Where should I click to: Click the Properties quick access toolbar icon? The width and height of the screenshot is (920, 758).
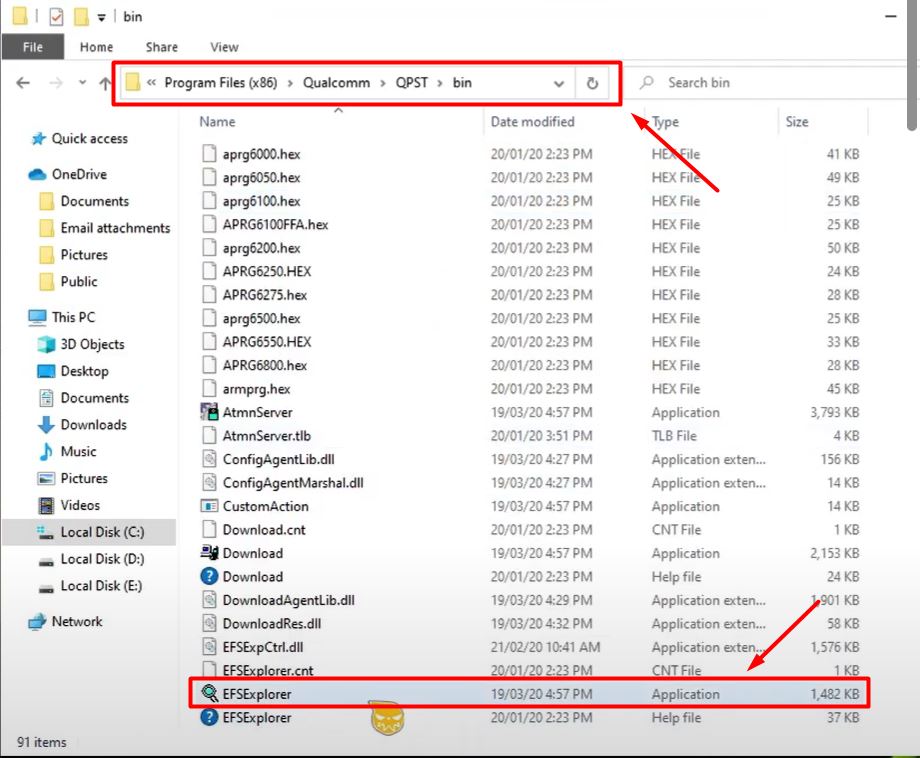click(56, 16)
